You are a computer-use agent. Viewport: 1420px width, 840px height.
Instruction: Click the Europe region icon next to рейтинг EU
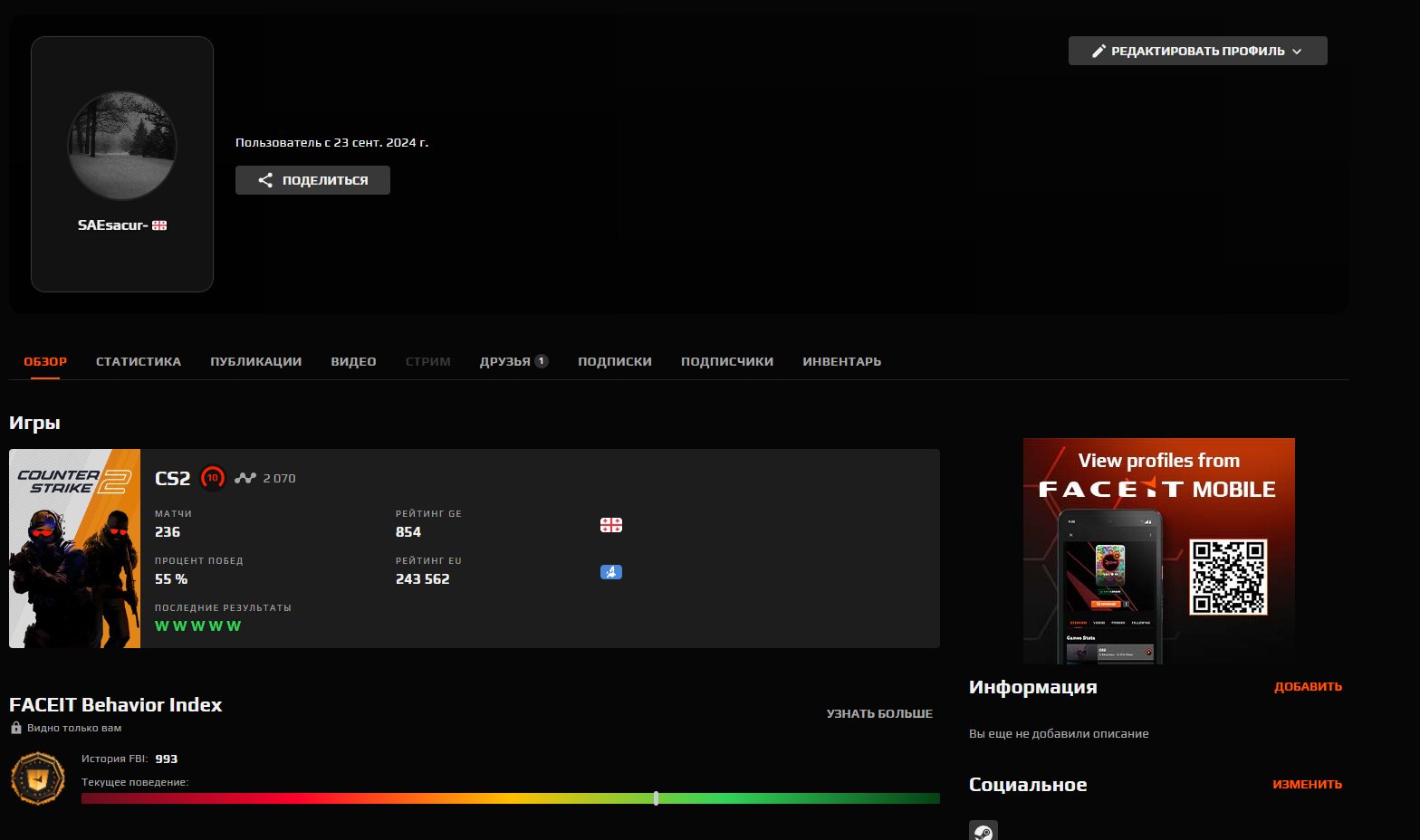tap(611, 572)
